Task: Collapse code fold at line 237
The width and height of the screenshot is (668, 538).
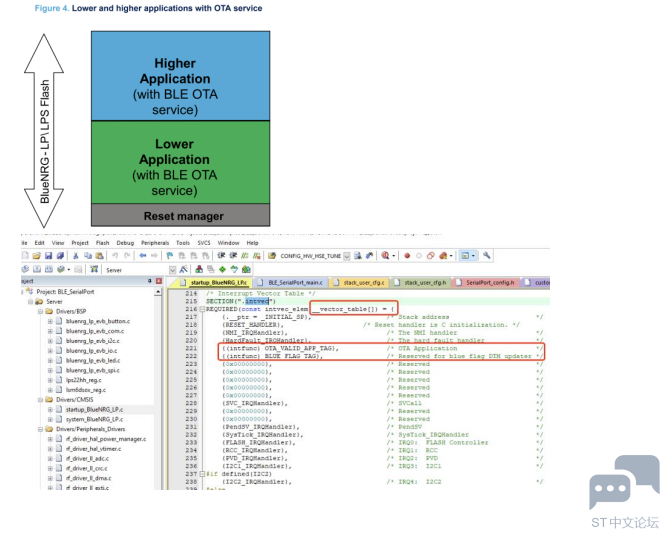Action: 202,474
